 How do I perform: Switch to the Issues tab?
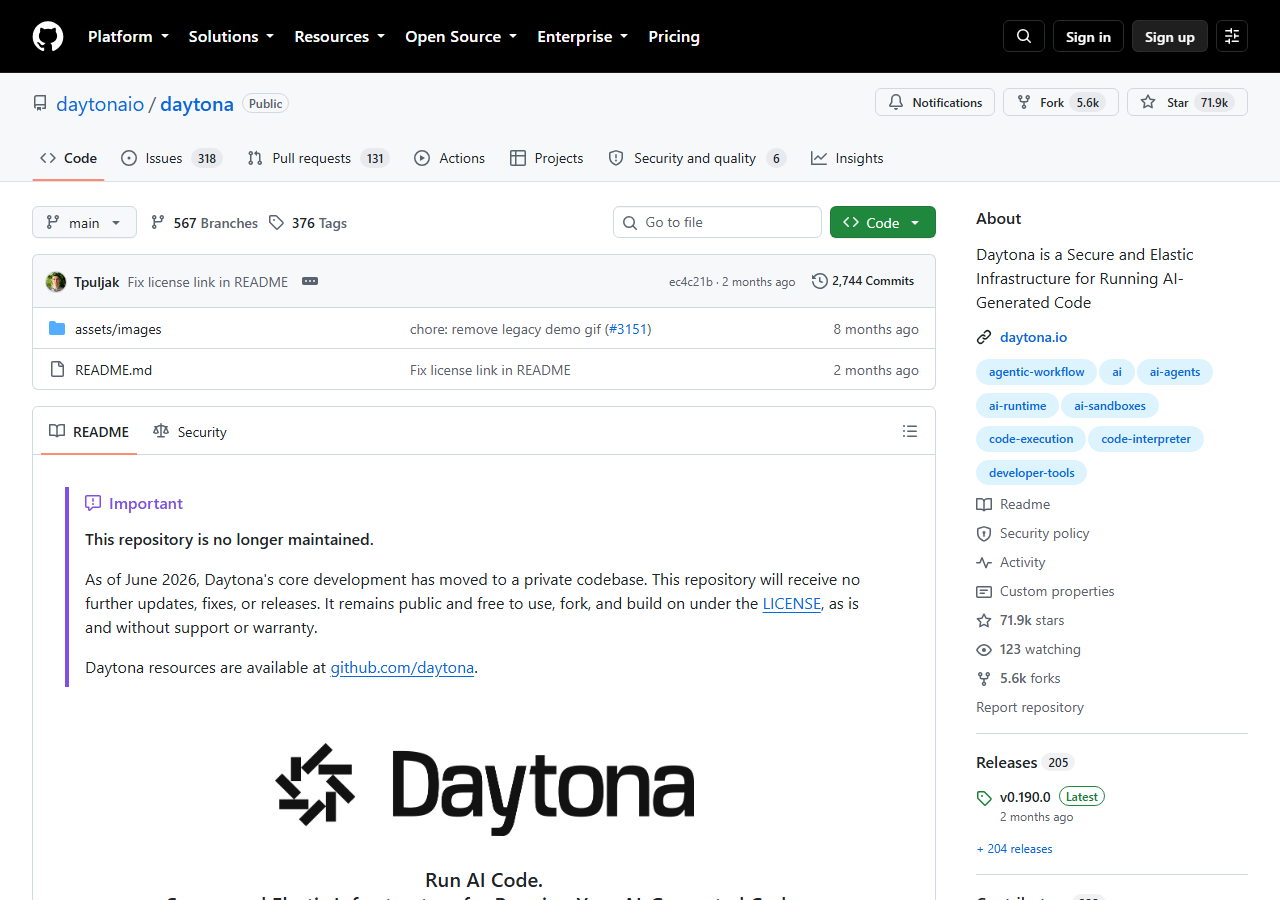coord(171,158)
